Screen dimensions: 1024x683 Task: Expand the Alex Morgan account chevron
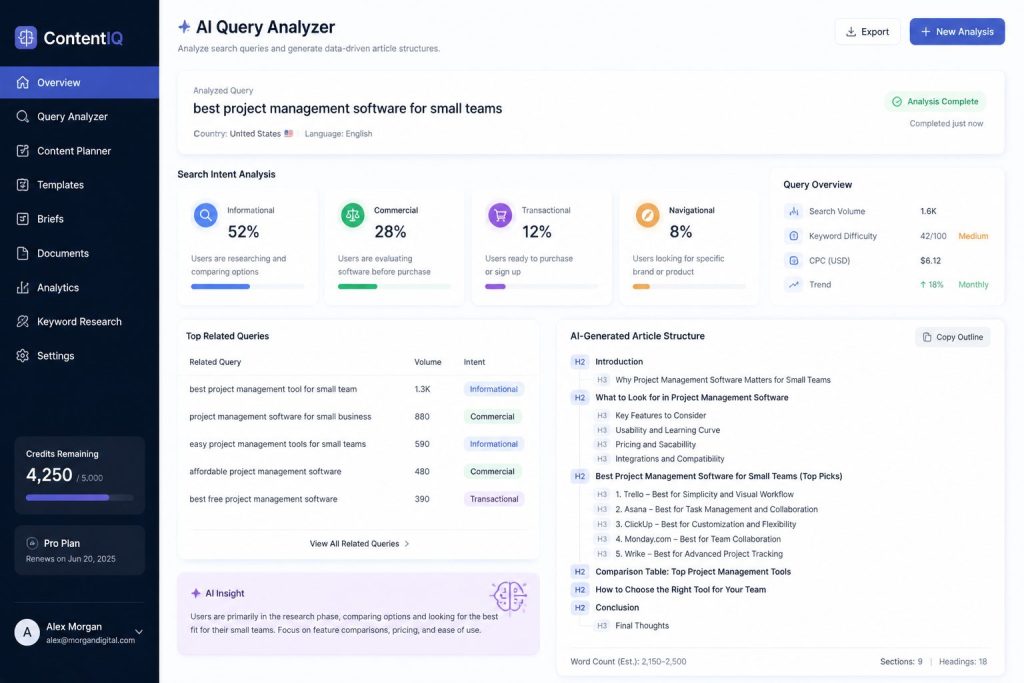(138, 632)
